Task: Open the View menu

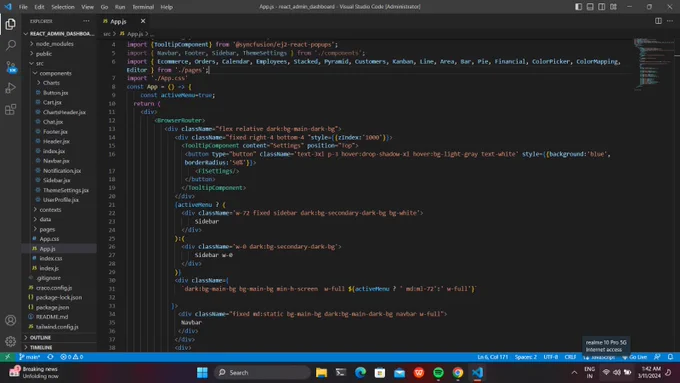Action: point(87,7)
